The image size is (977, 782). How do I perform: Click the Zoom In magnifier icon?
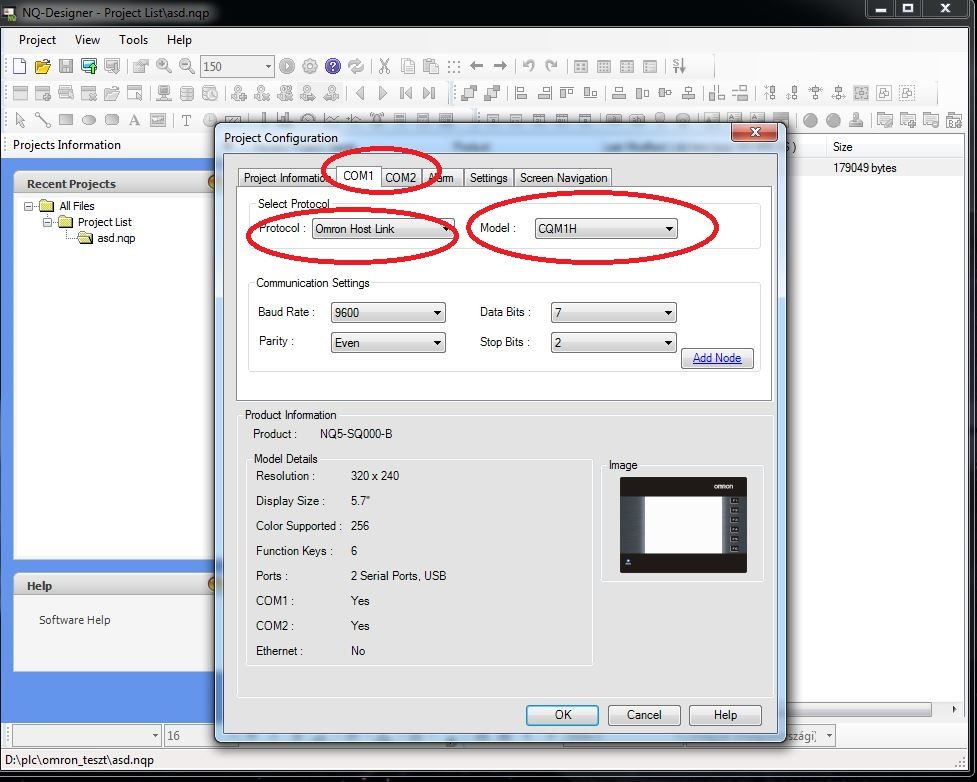pyautogui.click(x=164, y=66)
